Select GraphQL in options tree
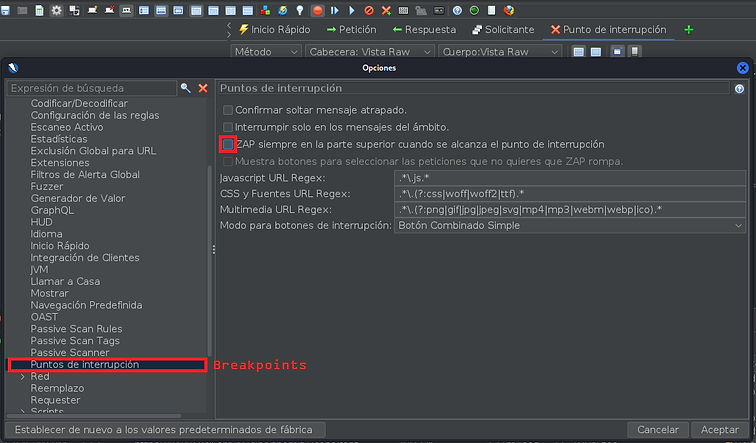Image resolution: width=756 pixels, height=443 pixels. [52, 210]
